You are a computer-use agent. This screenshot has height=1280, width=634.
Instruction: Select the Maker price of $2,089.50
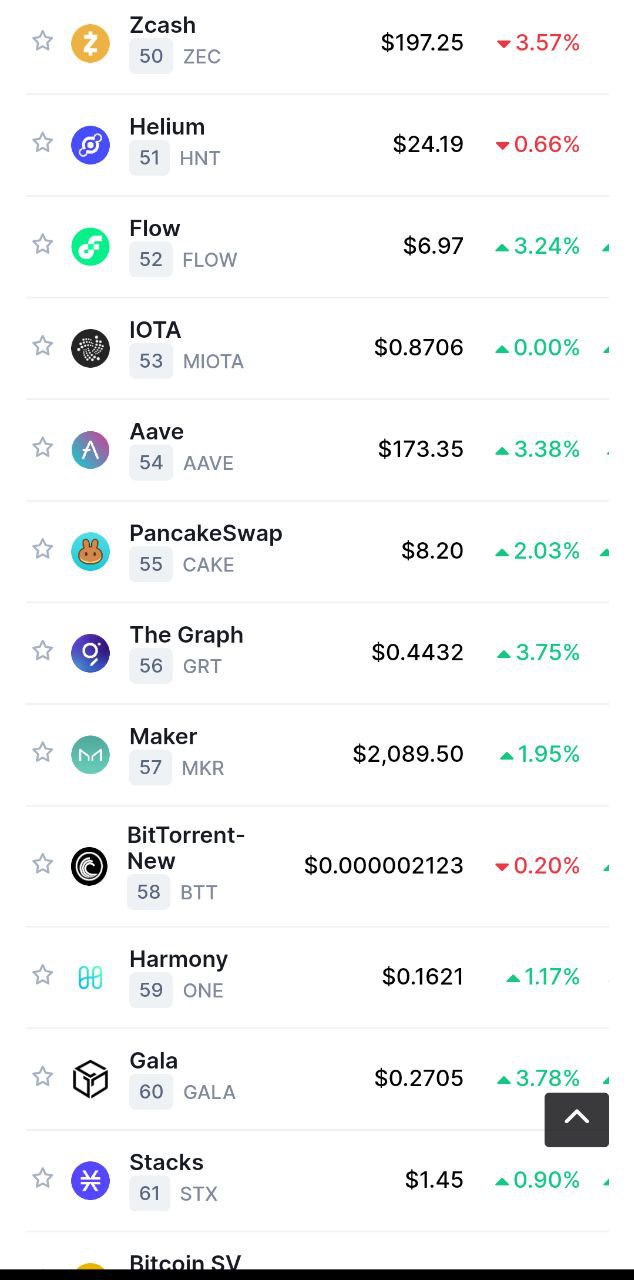(x=408, y=754)
